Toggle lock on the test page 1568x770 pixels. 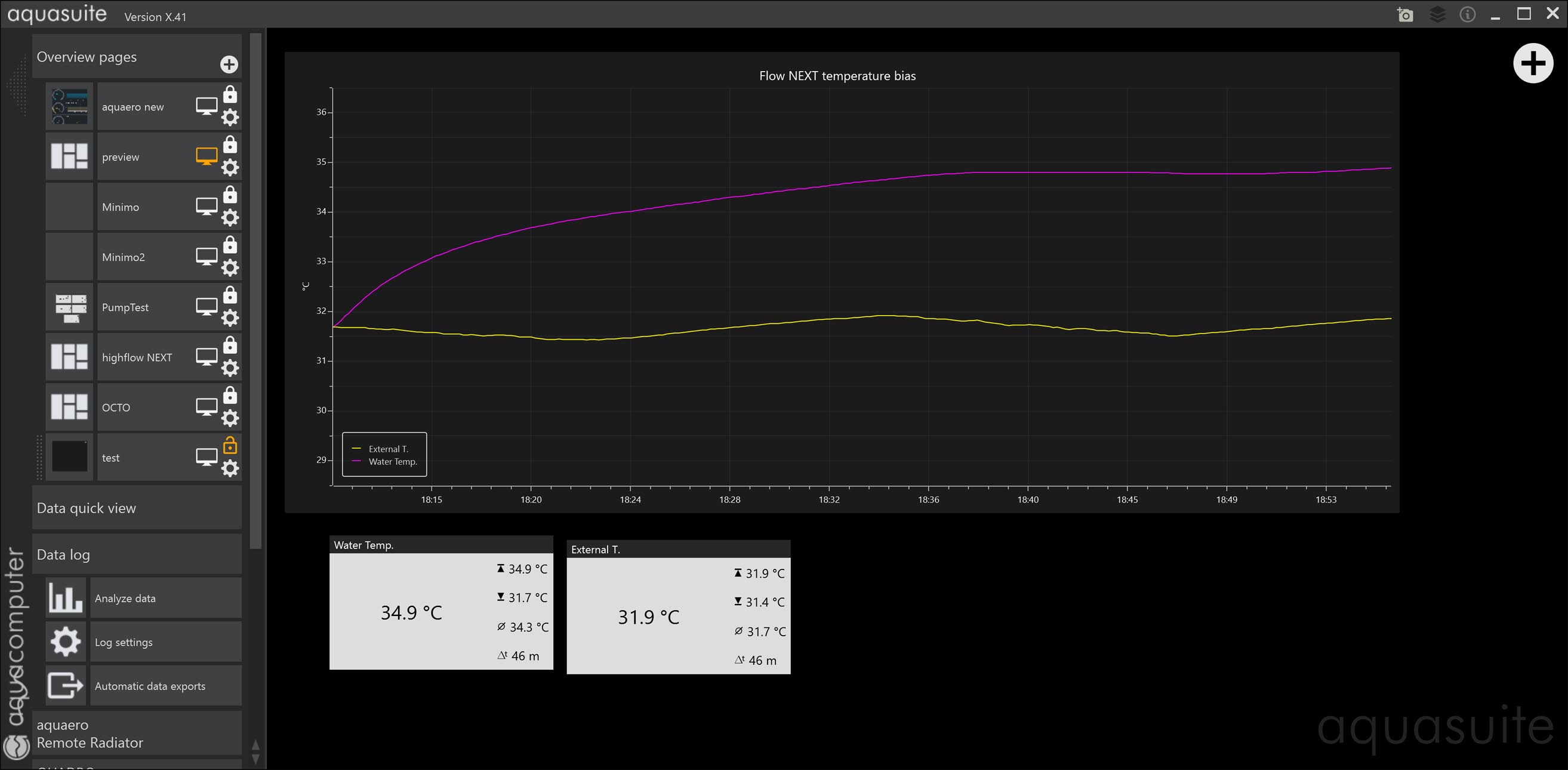click(230, 445)
